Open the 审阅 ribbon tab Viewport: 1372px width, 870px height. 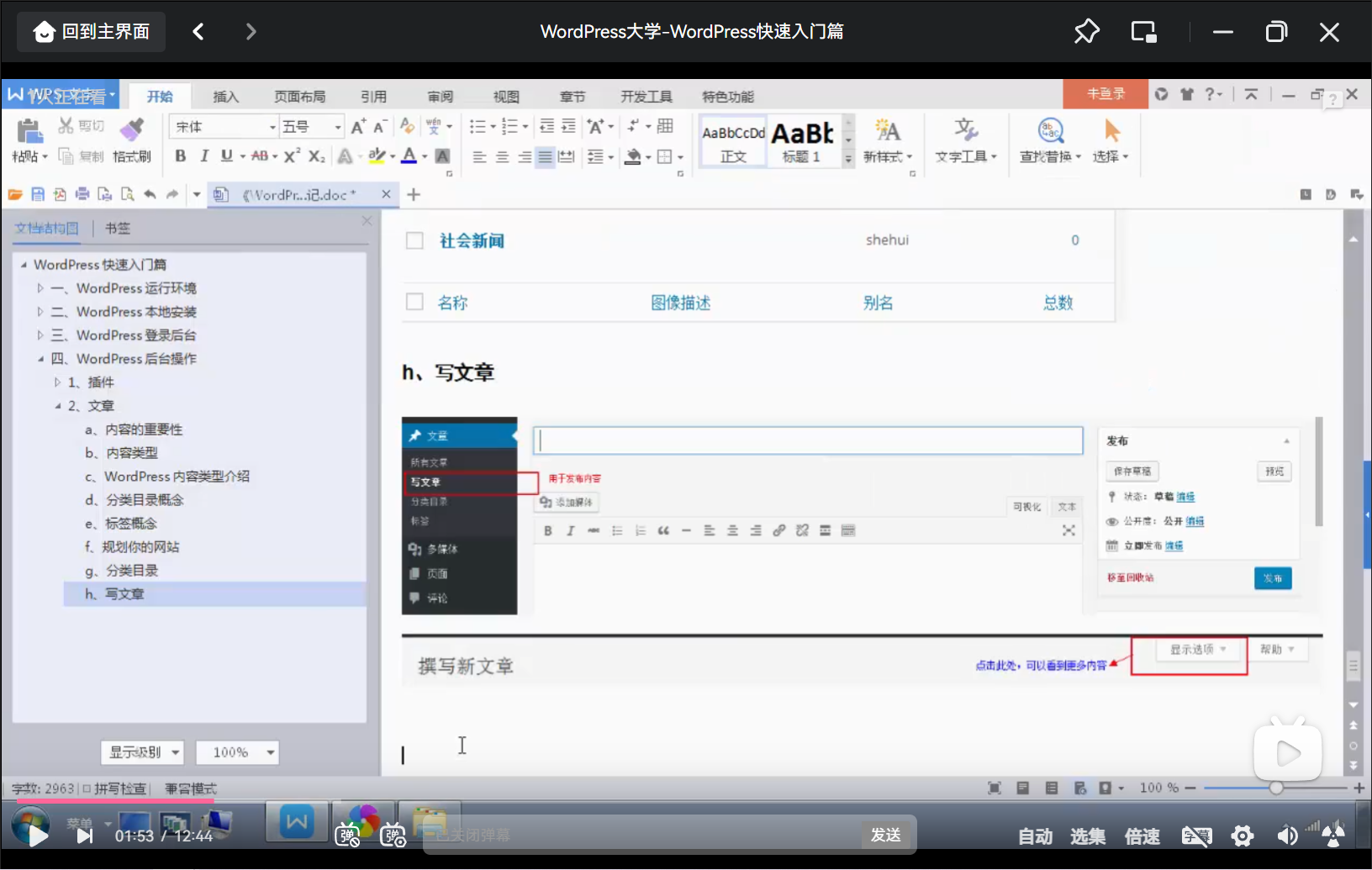point(440,97)
